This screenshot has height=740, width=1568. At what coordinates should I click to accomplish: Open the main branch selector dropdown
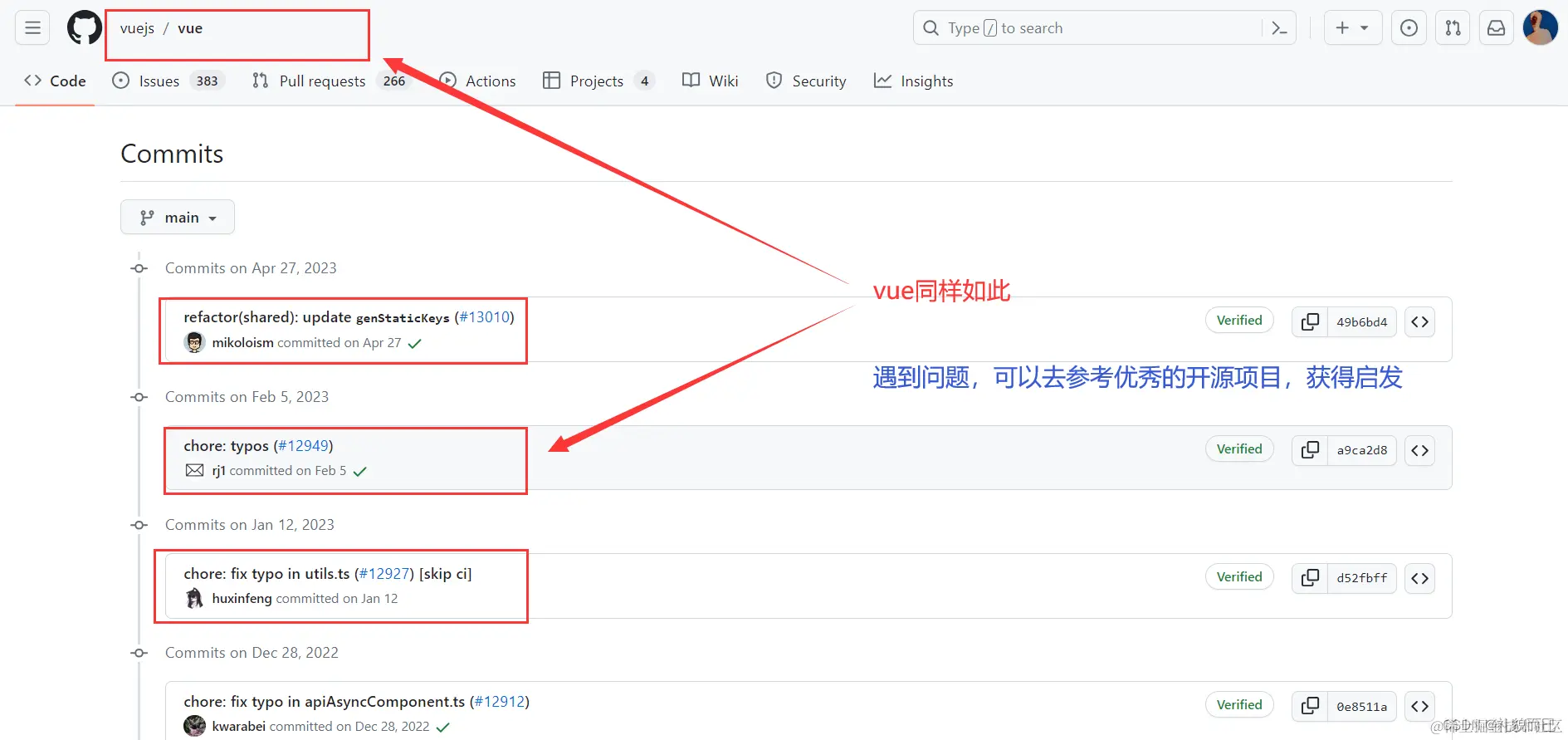click(178, 217)
